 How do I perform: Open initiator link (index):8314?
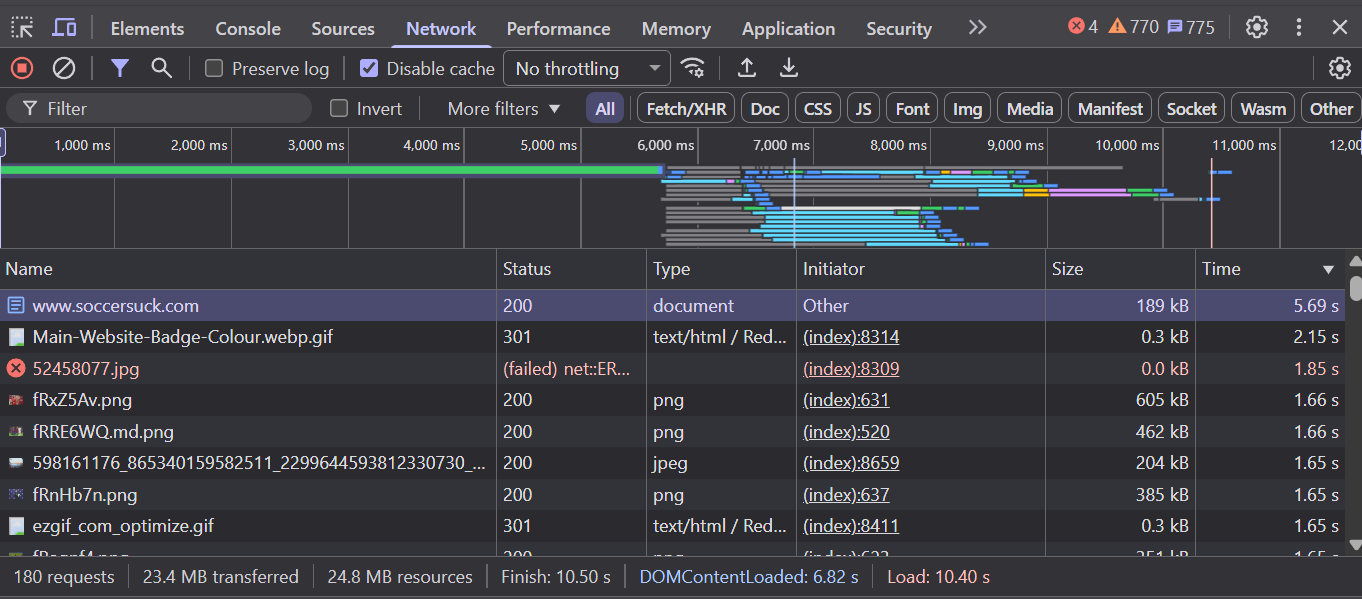pos(851,337)
